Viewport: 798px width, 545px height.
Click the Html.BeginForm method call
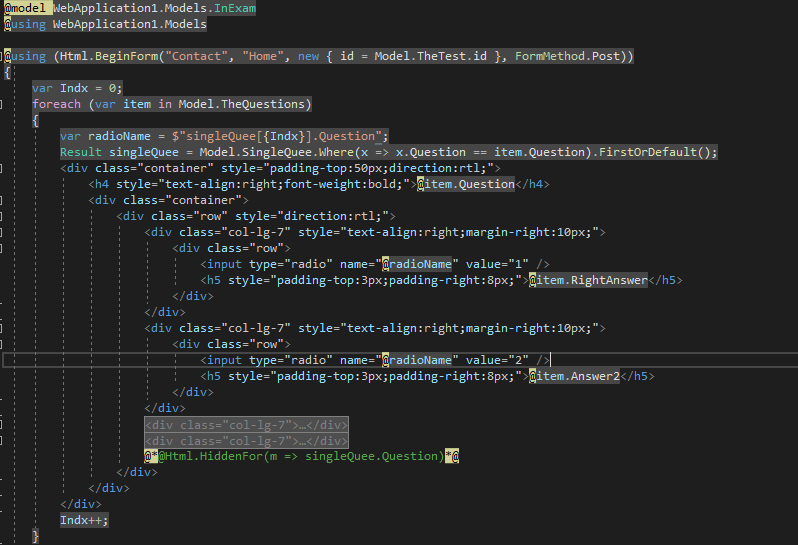pos(109,56)
